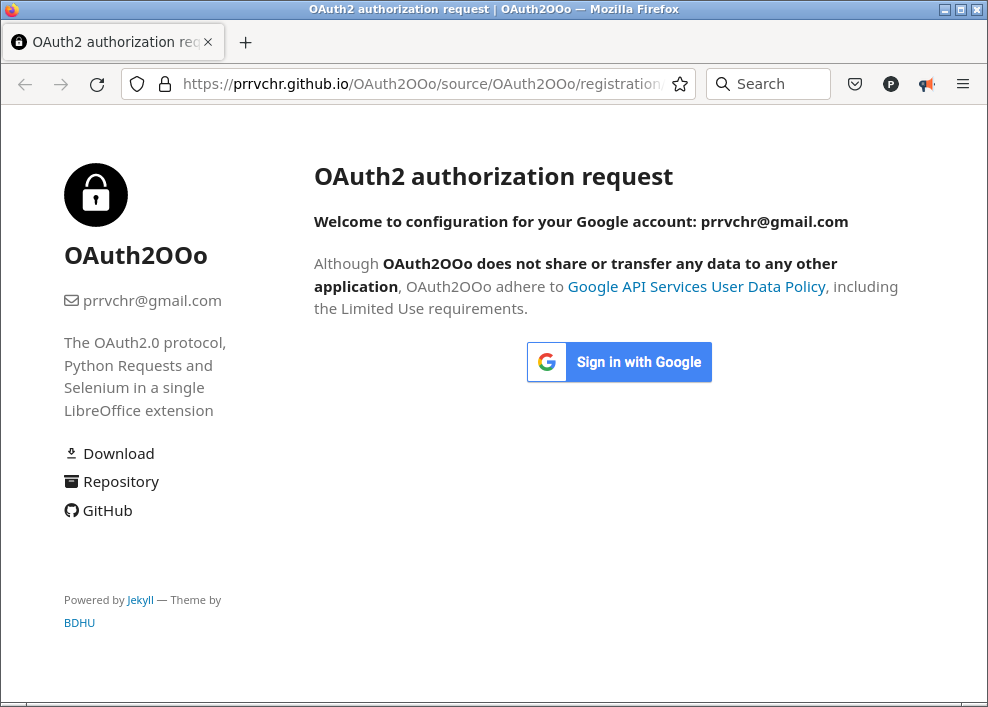Select the OAuth2 authorization request tab
988x707 pixels.
[113, 42]
